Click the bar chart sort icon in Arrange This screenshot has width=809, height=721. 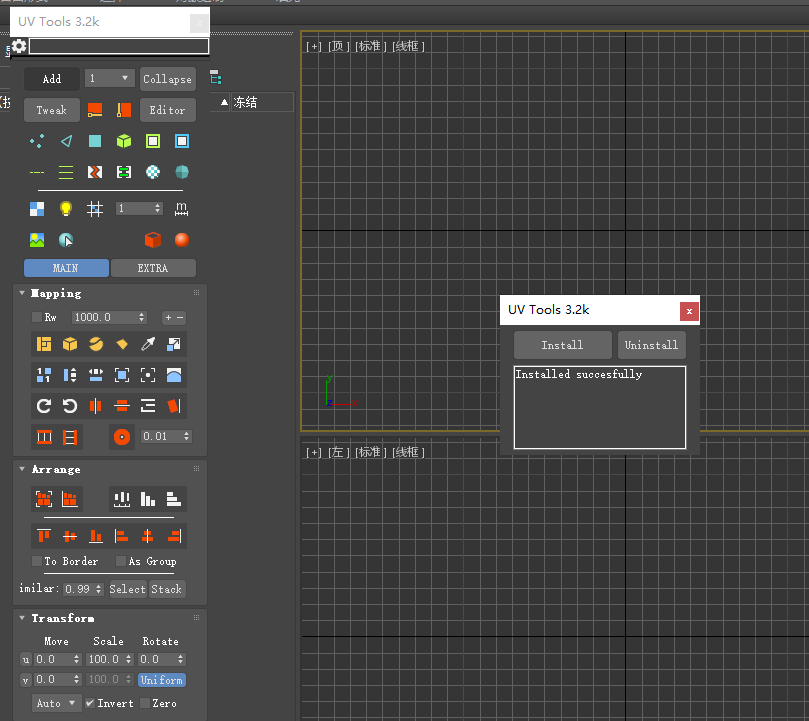click(x=148, y=499)
